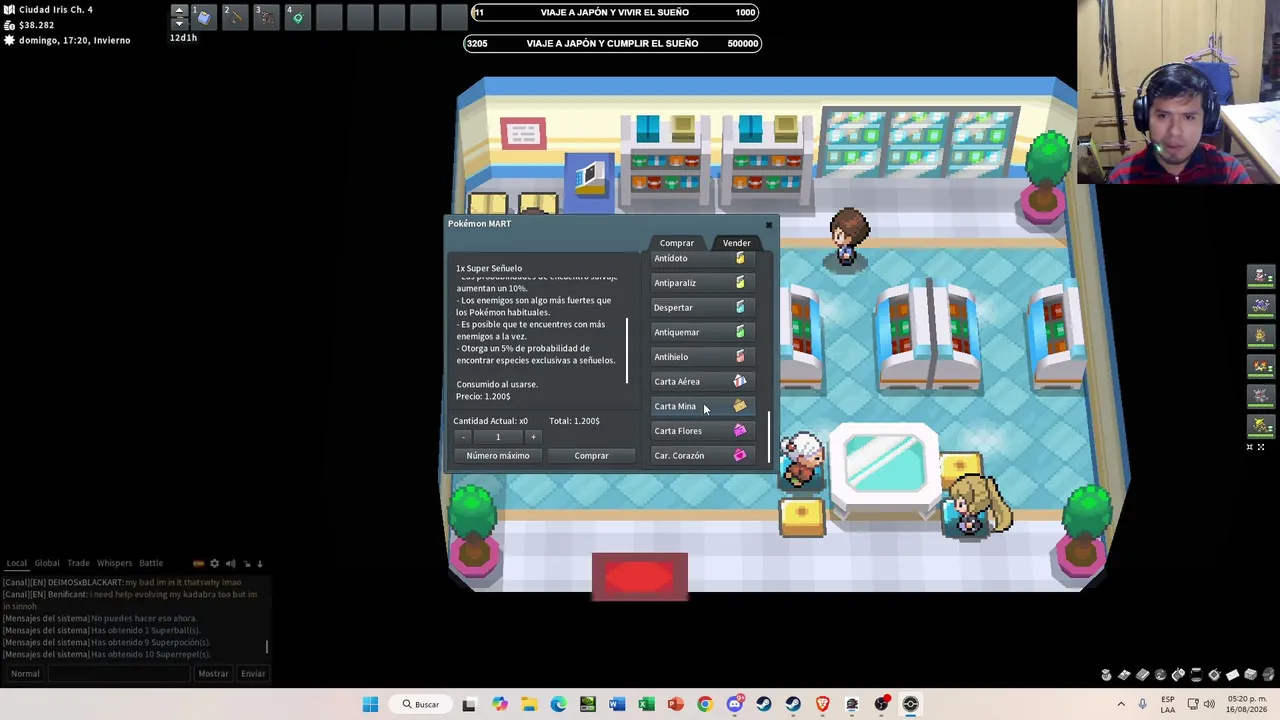This screenshot has height=720, width=1280.
Task: Select Despertar in the shop list
Action: coord(701,307)
